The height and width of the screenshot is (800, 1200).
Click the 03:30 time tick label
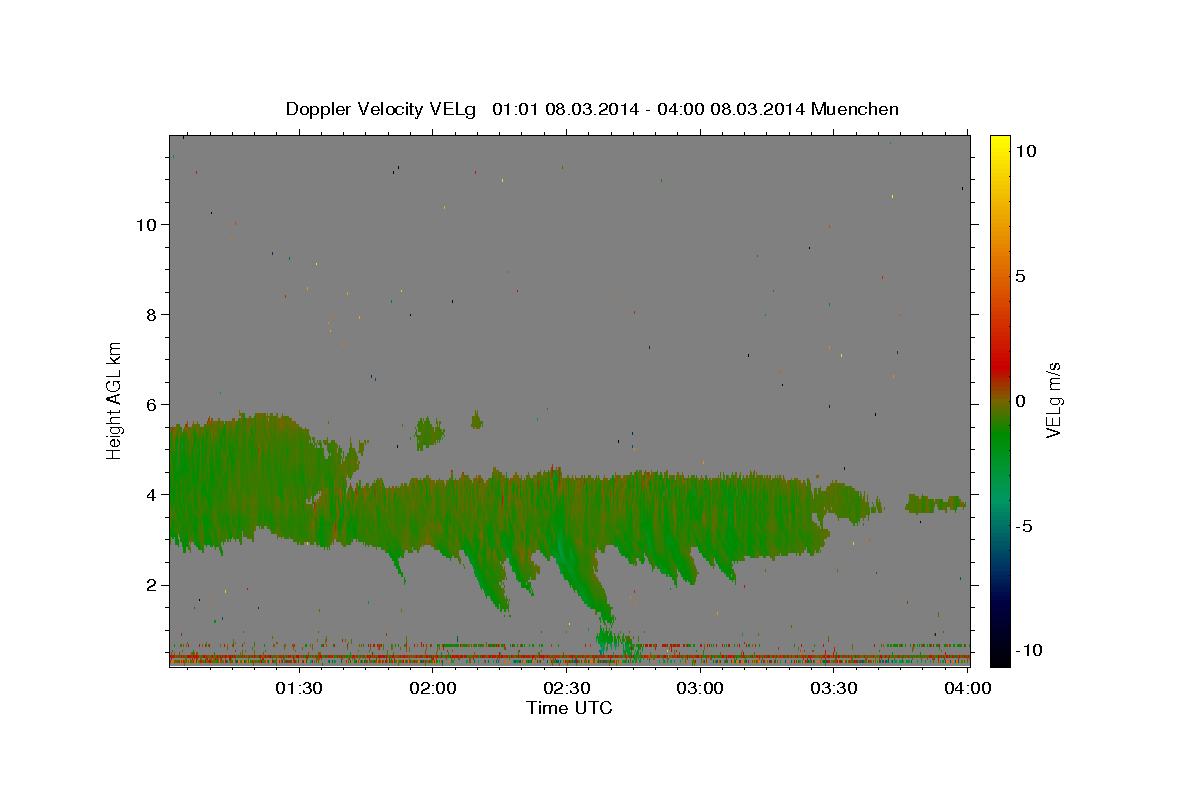point(834,688)
